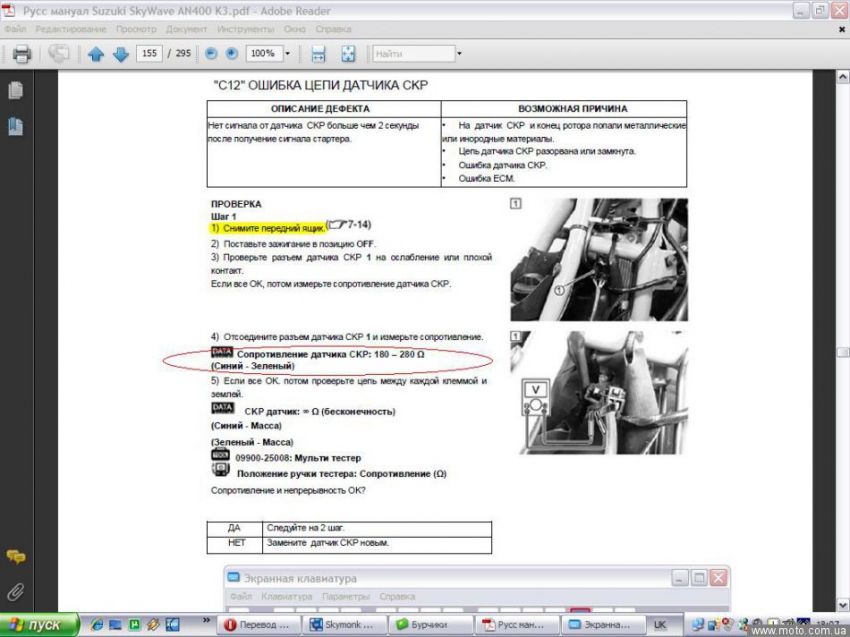Open the Документ menu
This screenshot has height=637, width=850.
pos(186,29)
